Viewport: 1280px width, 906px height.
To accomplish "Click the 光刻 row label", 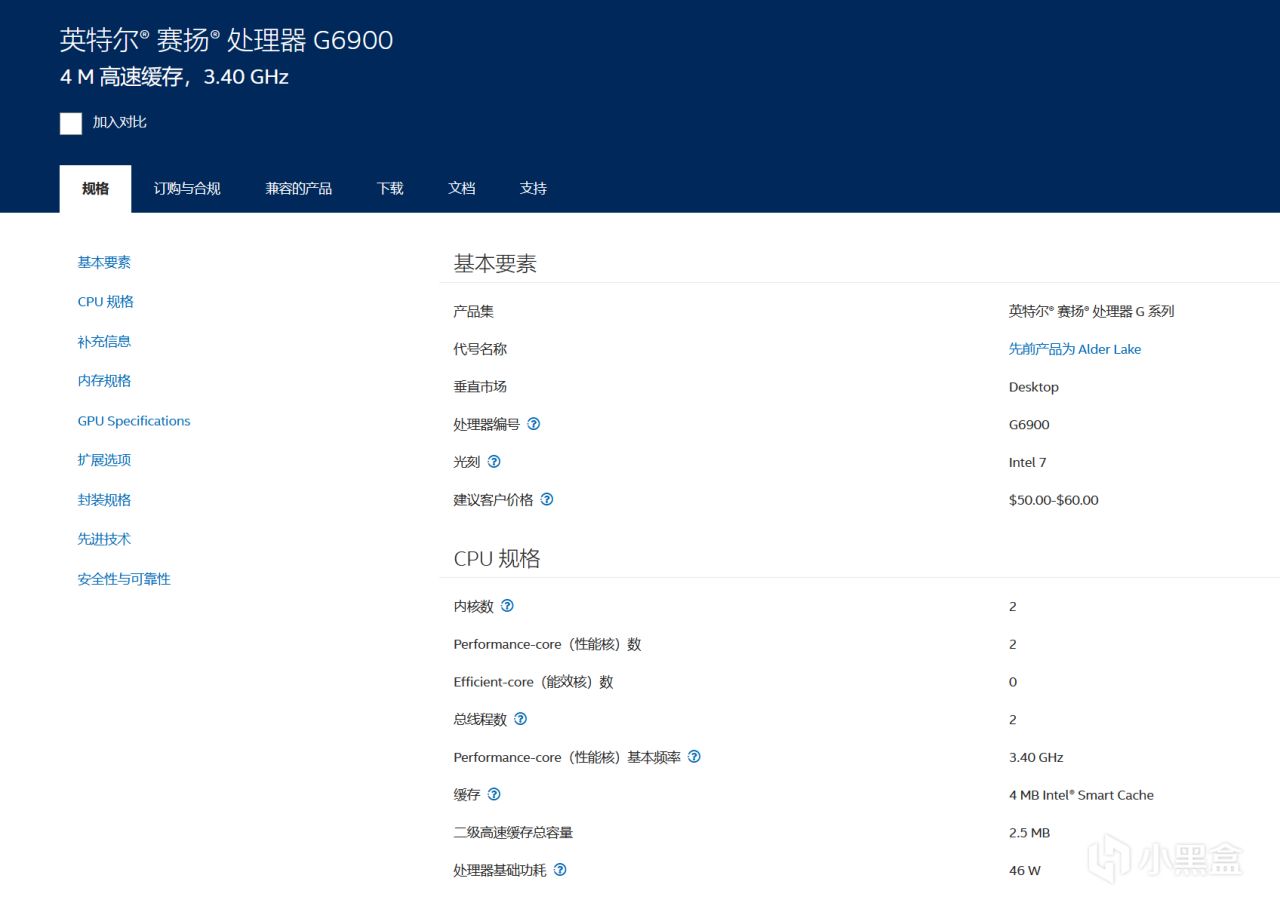I will 467,462.
